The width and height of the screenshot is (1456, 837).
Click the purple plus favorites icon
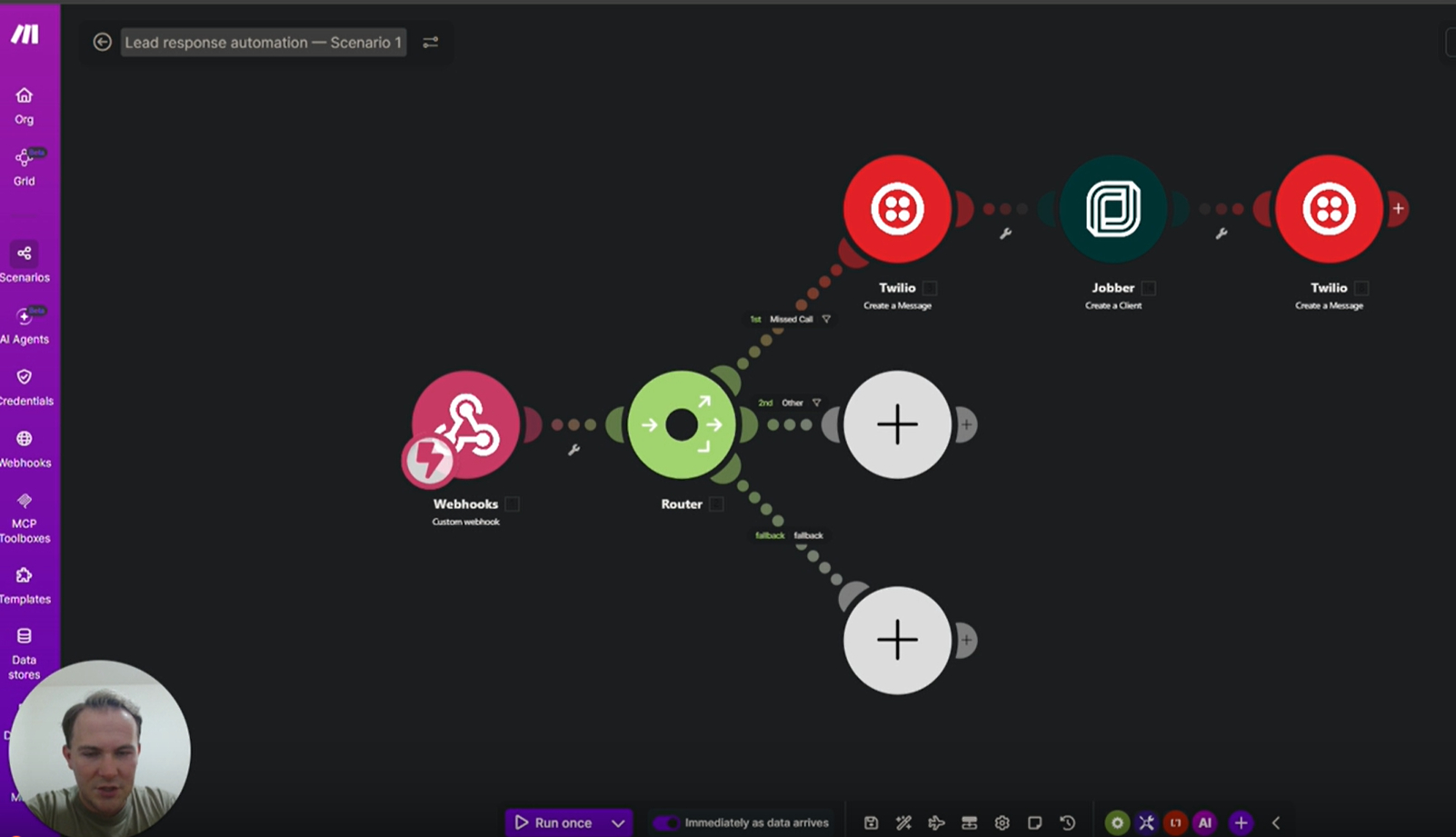pyautogui.click(x=1241, y=822)
